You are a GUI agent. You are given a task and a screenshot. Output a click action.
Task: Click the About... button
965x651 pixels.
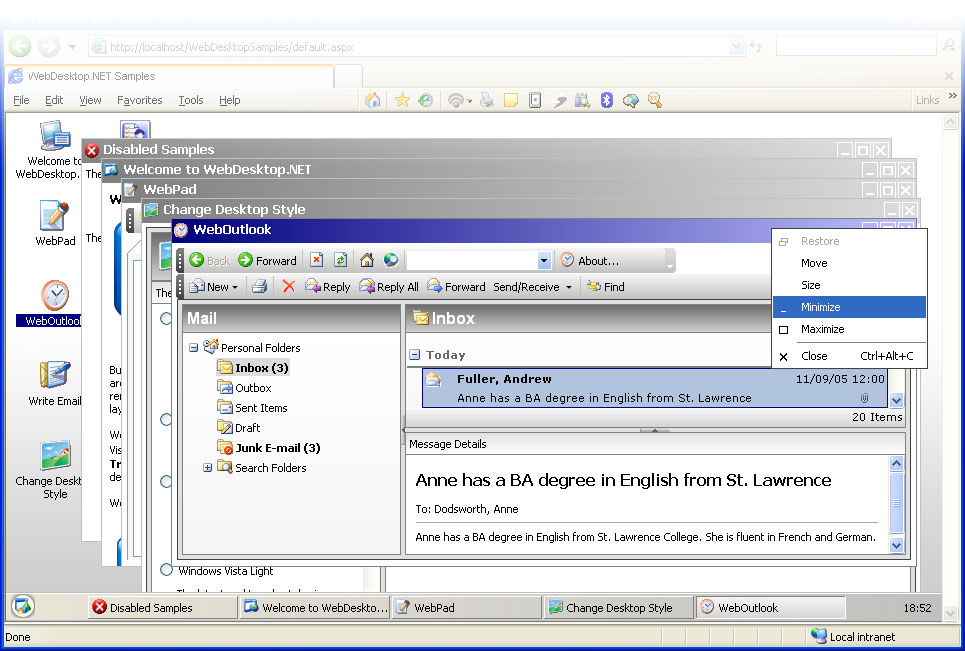(590, 261)
